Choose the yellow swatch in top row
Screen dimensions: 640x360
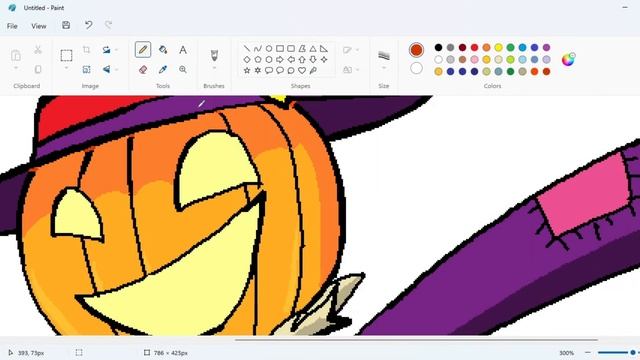[498, 47]
